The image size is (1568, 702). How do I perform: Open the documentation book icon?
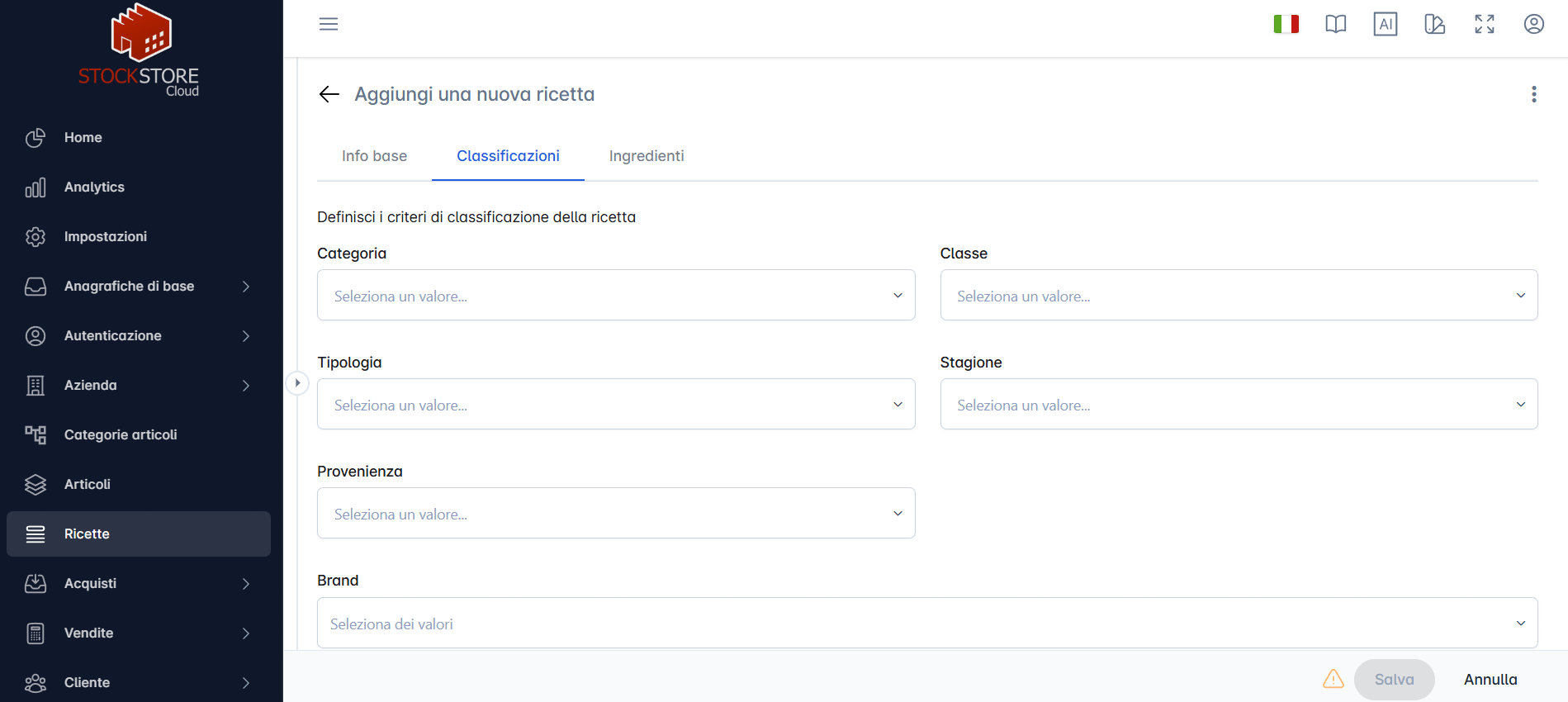coord(1335,24)
